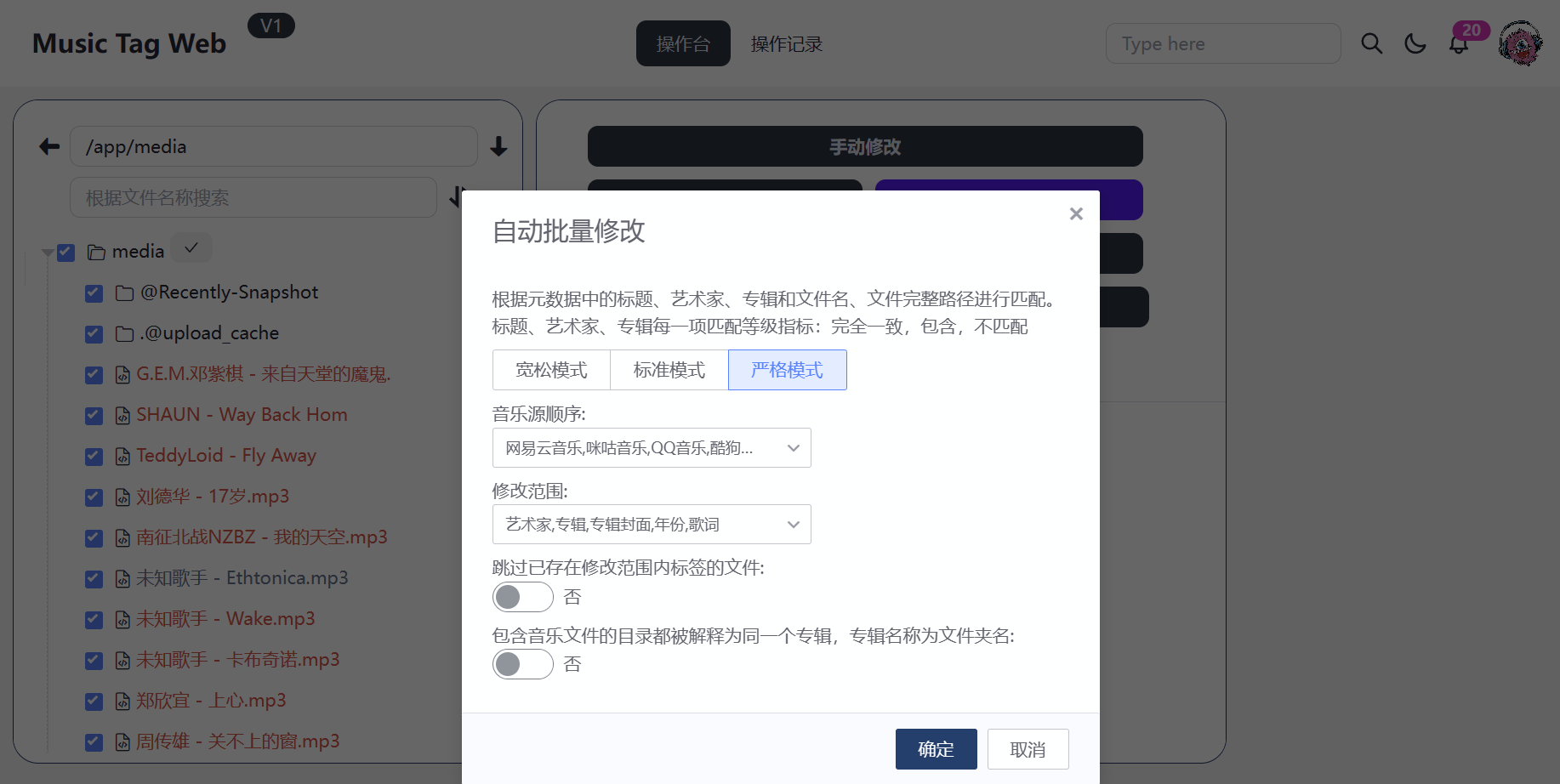
Task: Close the 自动批量修改 dialog via X
Action: tap(1076, 213)
